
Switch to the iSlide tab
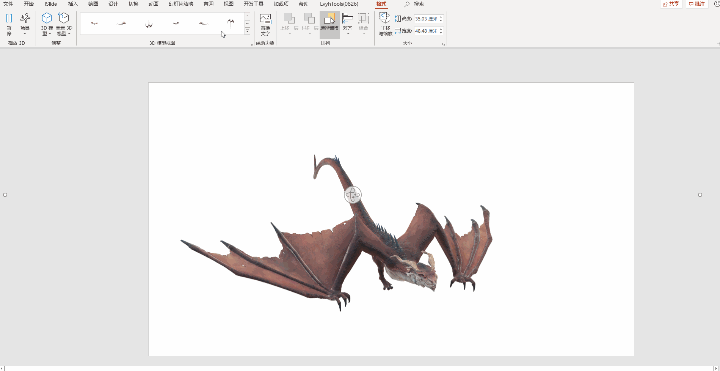[51, 4]
